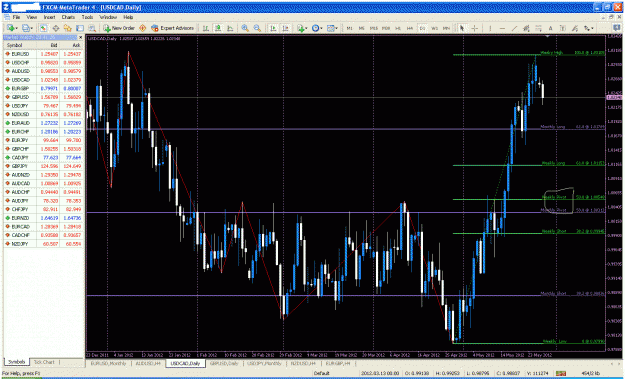This screenshot has height=379, width=625.
Task: Open dropdown arrow next to Profiles icon
Action: 31,28
